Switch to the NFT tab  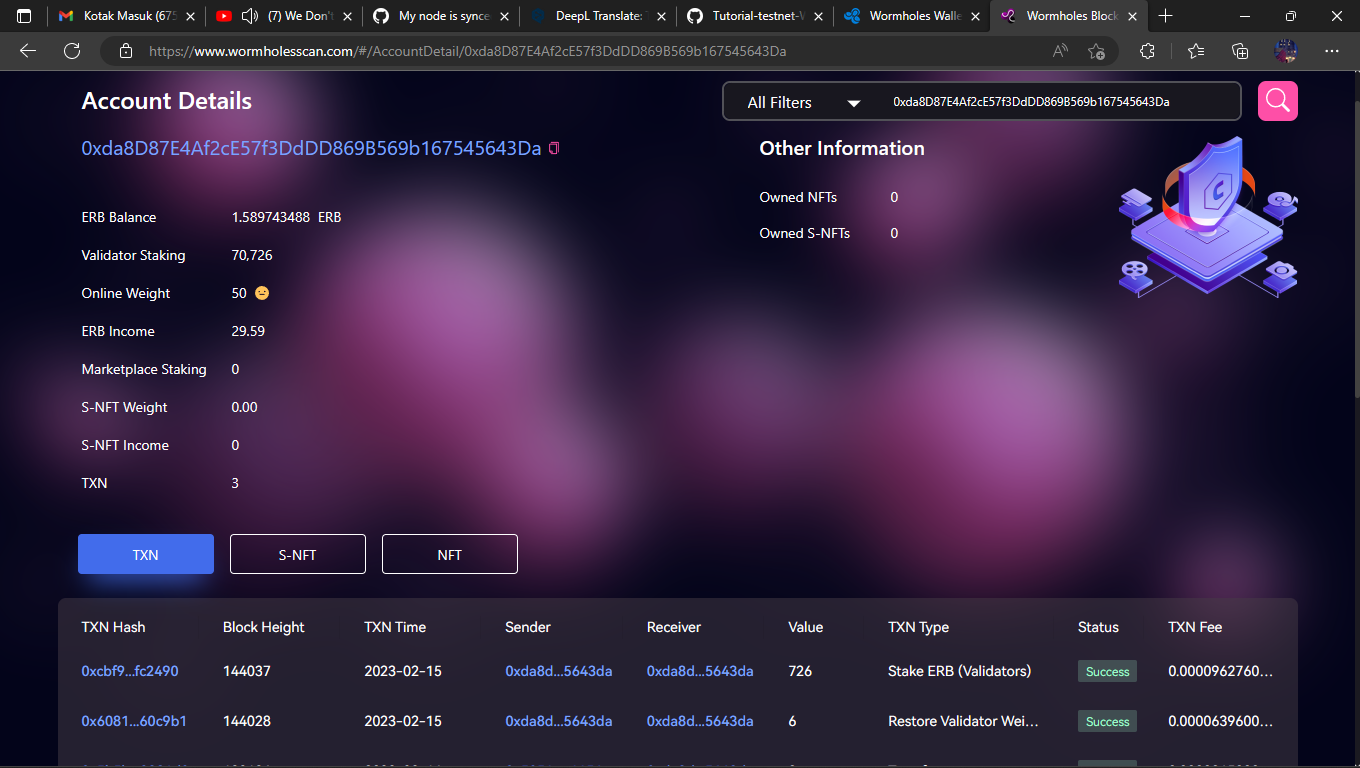click(x=449, y=553)
